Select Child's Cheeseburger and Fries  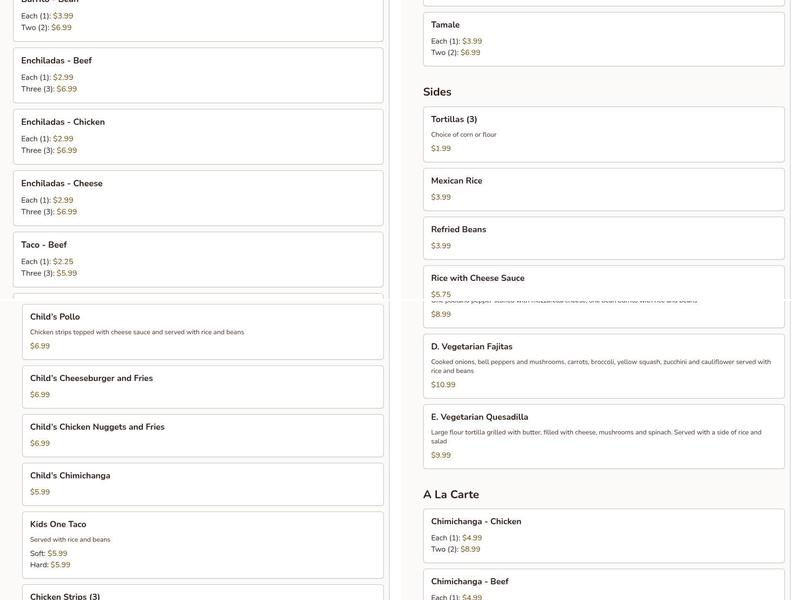point(202,386)
